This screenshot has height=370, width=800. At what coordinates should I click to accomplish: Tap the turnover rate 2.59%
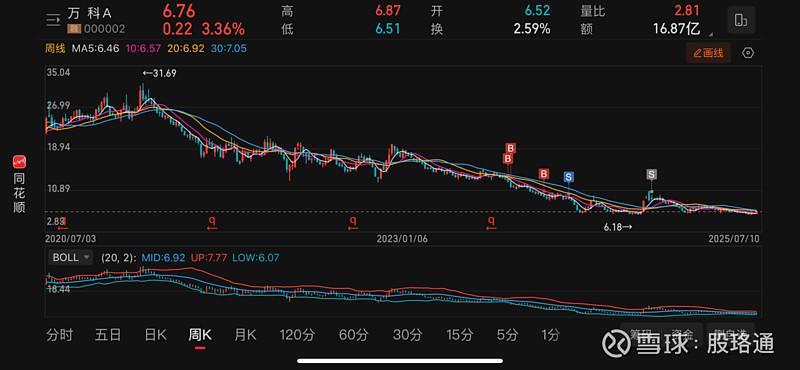click(x=532, y=29)
